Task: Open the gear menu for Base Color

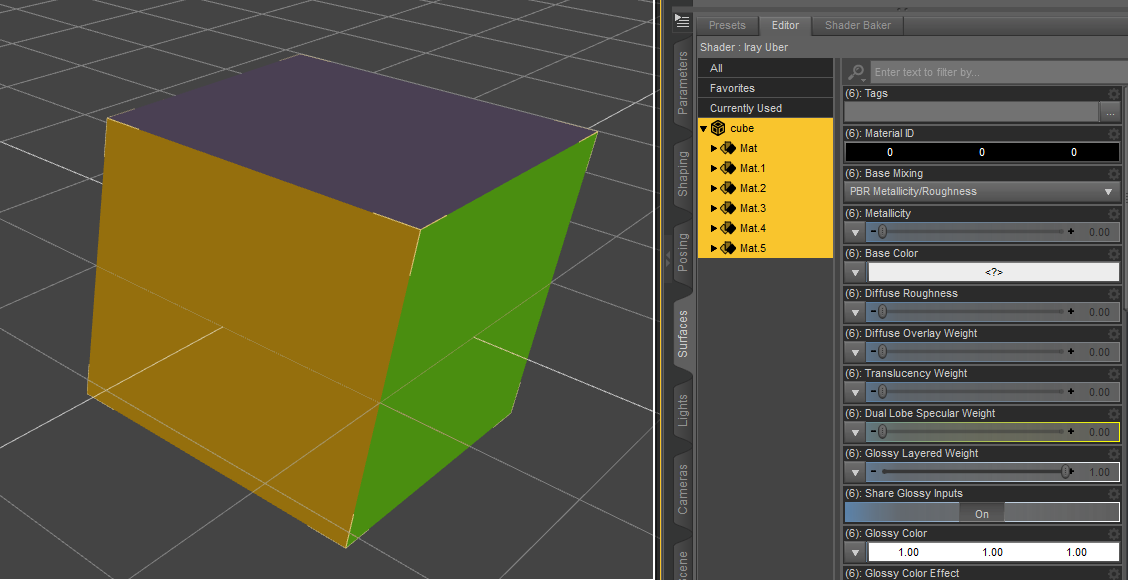Action: point(1114,254)
